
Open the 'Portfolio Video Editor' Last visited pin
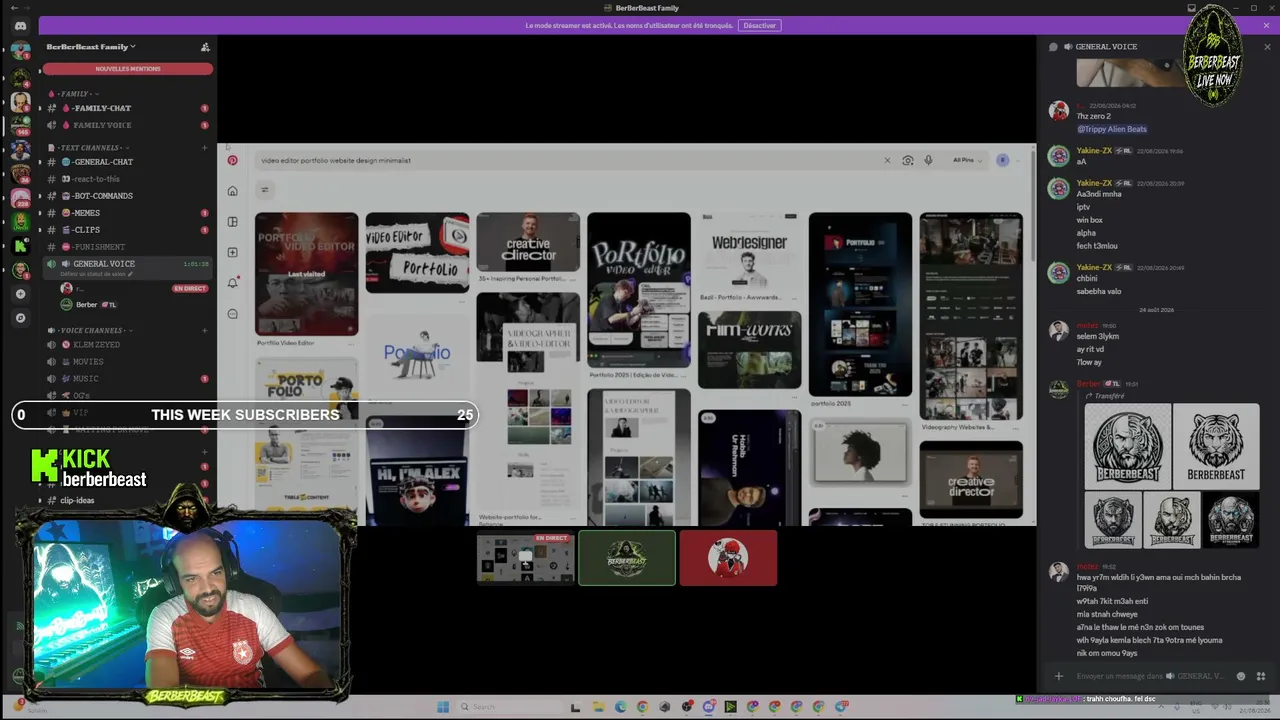click(306, 274)
